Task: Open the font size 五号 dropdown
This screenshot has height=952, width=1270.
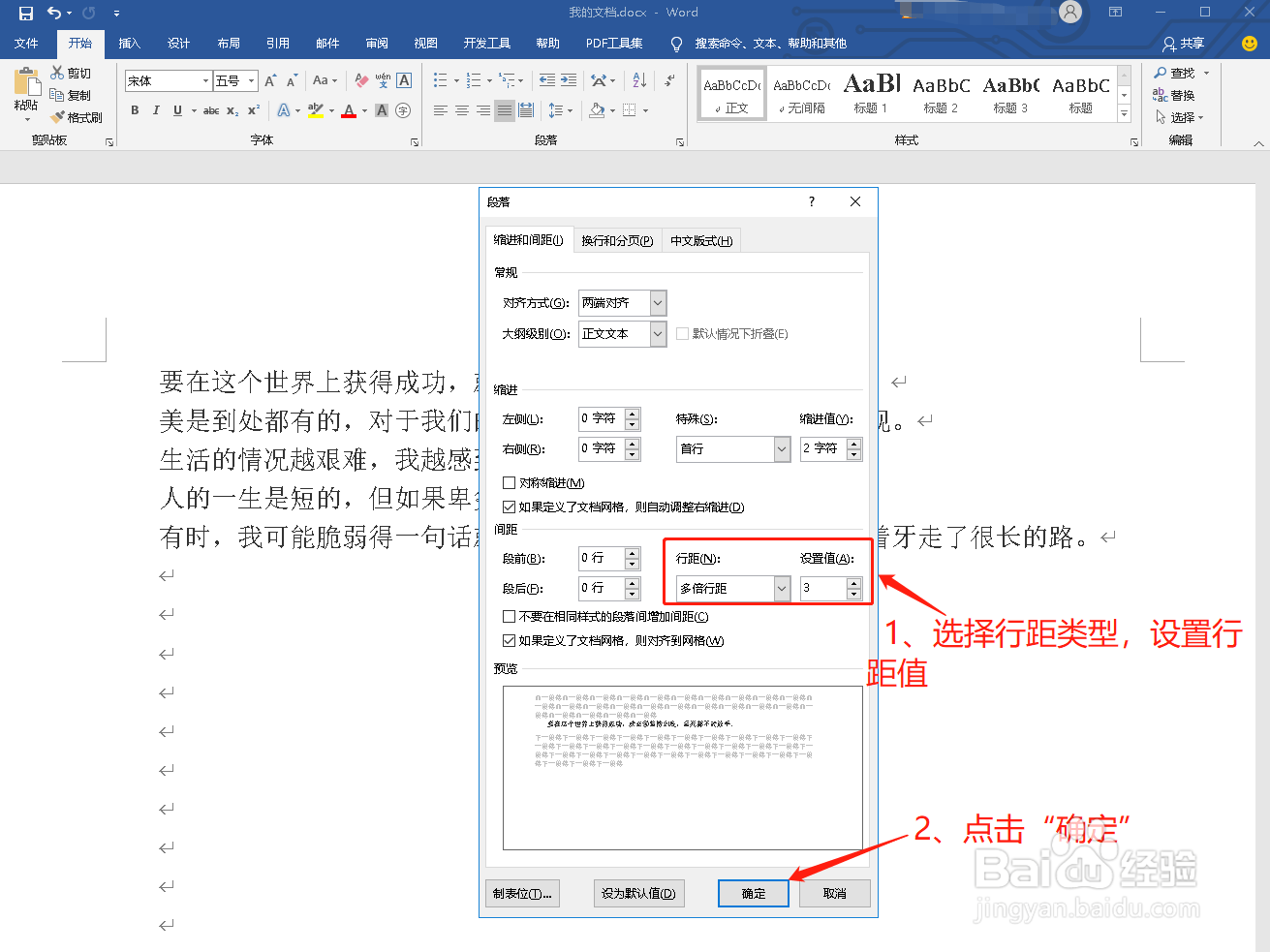Action: [x=252, y=80]
